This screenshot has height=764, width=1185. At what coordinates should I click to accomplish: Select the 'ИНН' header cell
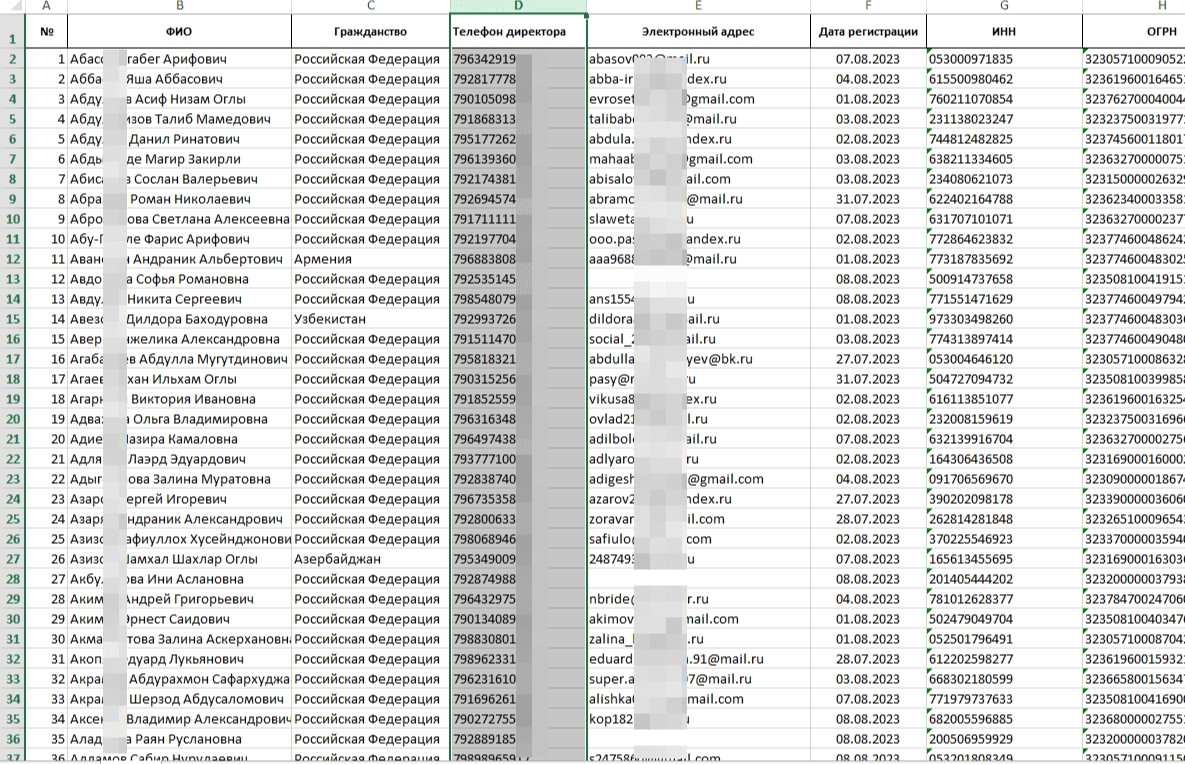pyautogui.click(x=1003, y=32)
